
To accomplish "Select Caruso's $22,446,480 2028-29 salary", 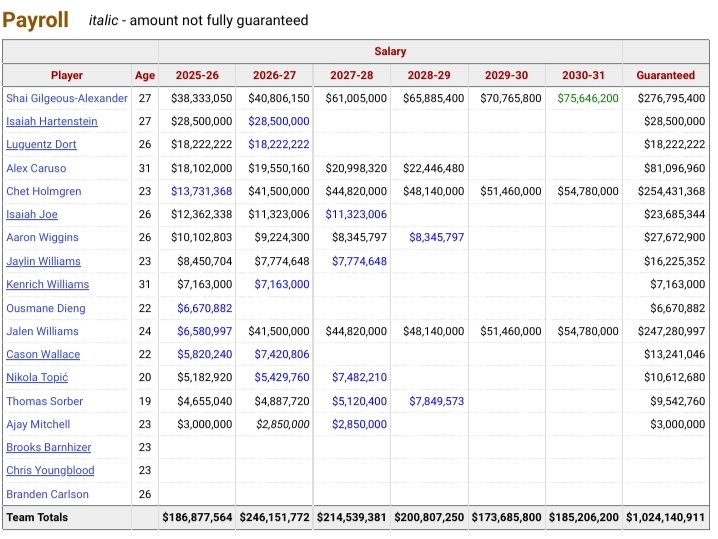I will tap(434, 168).
